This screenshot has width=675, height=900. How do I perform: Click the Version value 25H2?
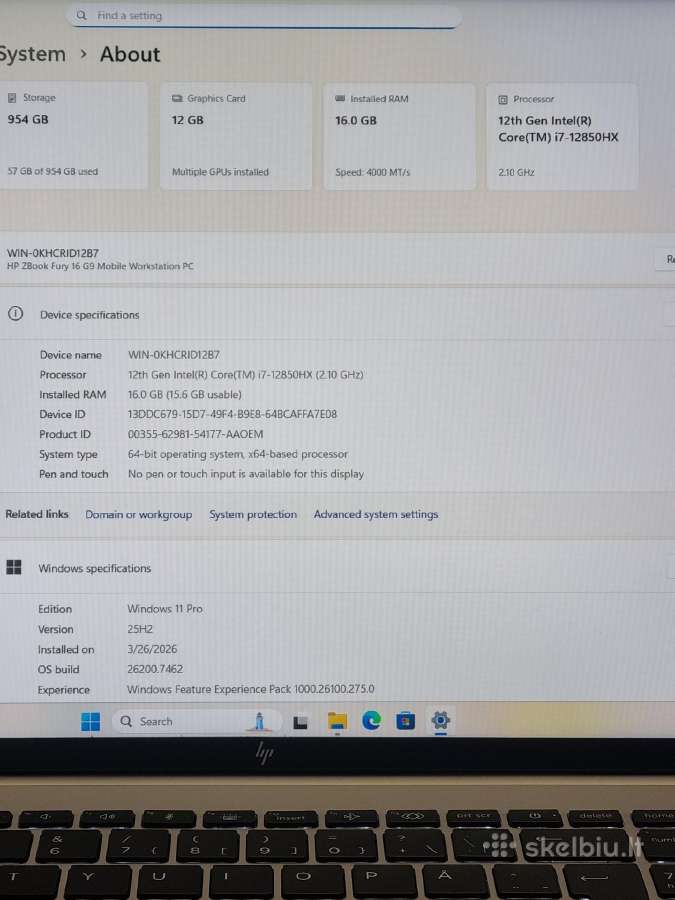click(x=140, y=629)
